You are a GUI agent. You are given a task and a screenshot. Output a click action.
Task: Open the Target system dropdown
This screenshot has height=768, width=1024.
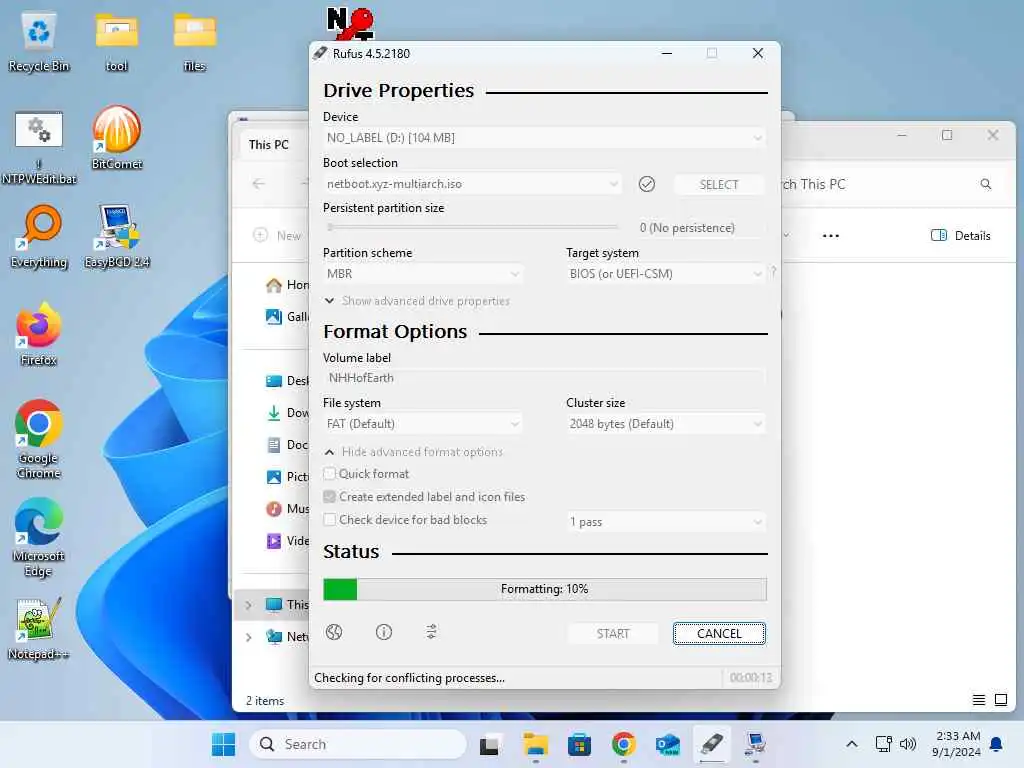coord(665,274)
